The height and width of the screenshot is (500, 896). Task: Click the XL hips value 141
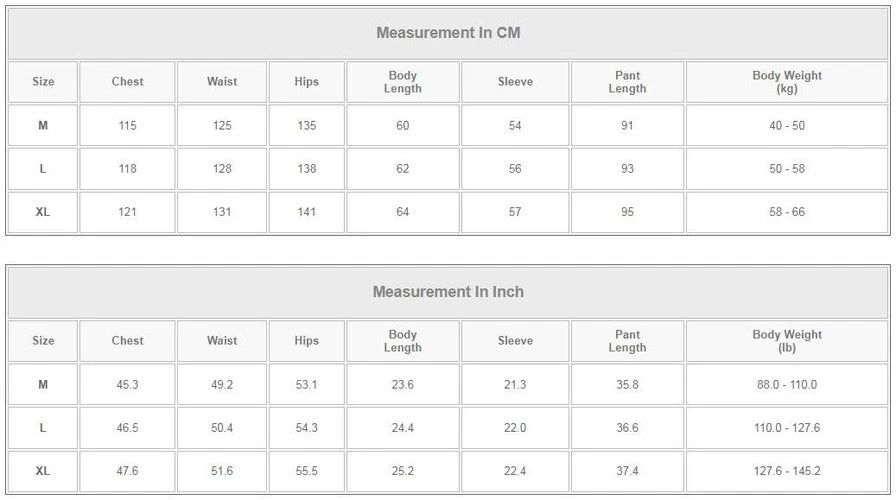307,212
